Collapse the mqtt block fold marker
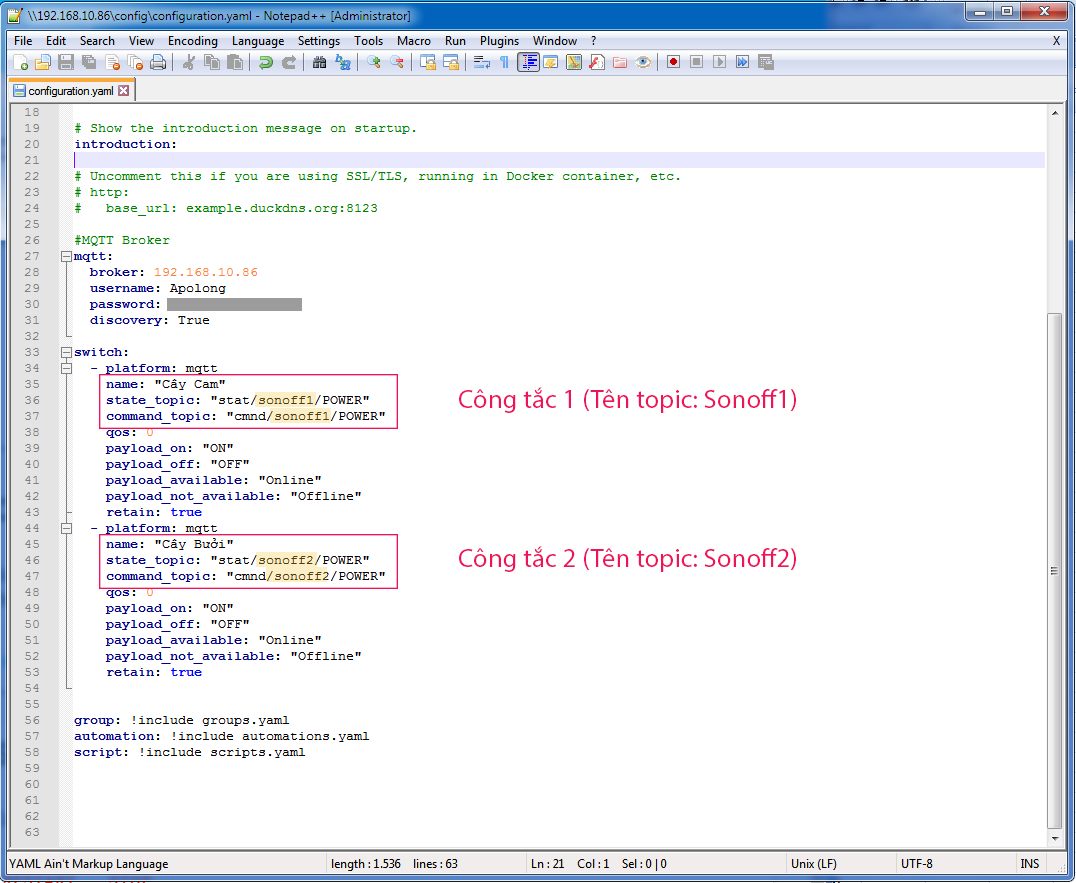The width and height of the screenshot is (1076, 883). click(66, 256)
